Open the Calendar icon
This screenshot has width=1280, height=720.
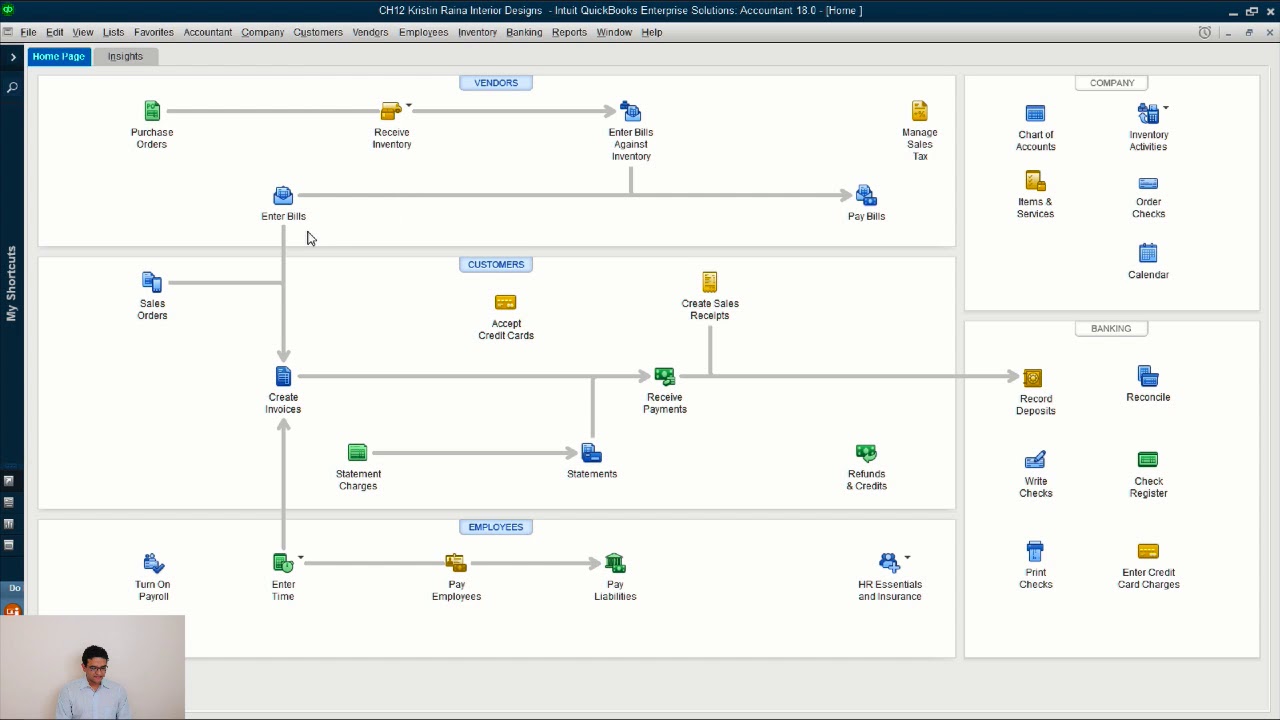click(x=1148, y=253)
